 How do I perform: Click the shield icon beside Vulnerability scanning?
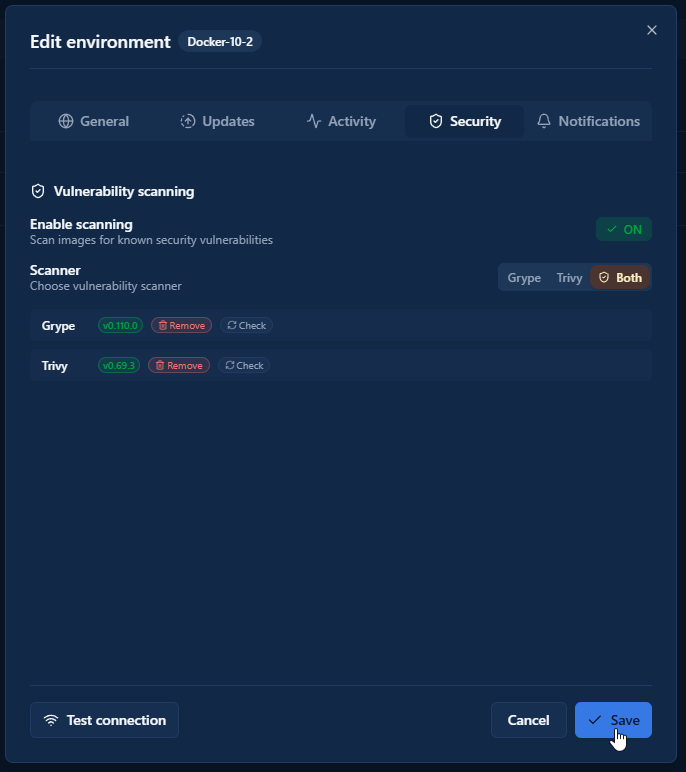pyautogui.click(x=38, y=191)
